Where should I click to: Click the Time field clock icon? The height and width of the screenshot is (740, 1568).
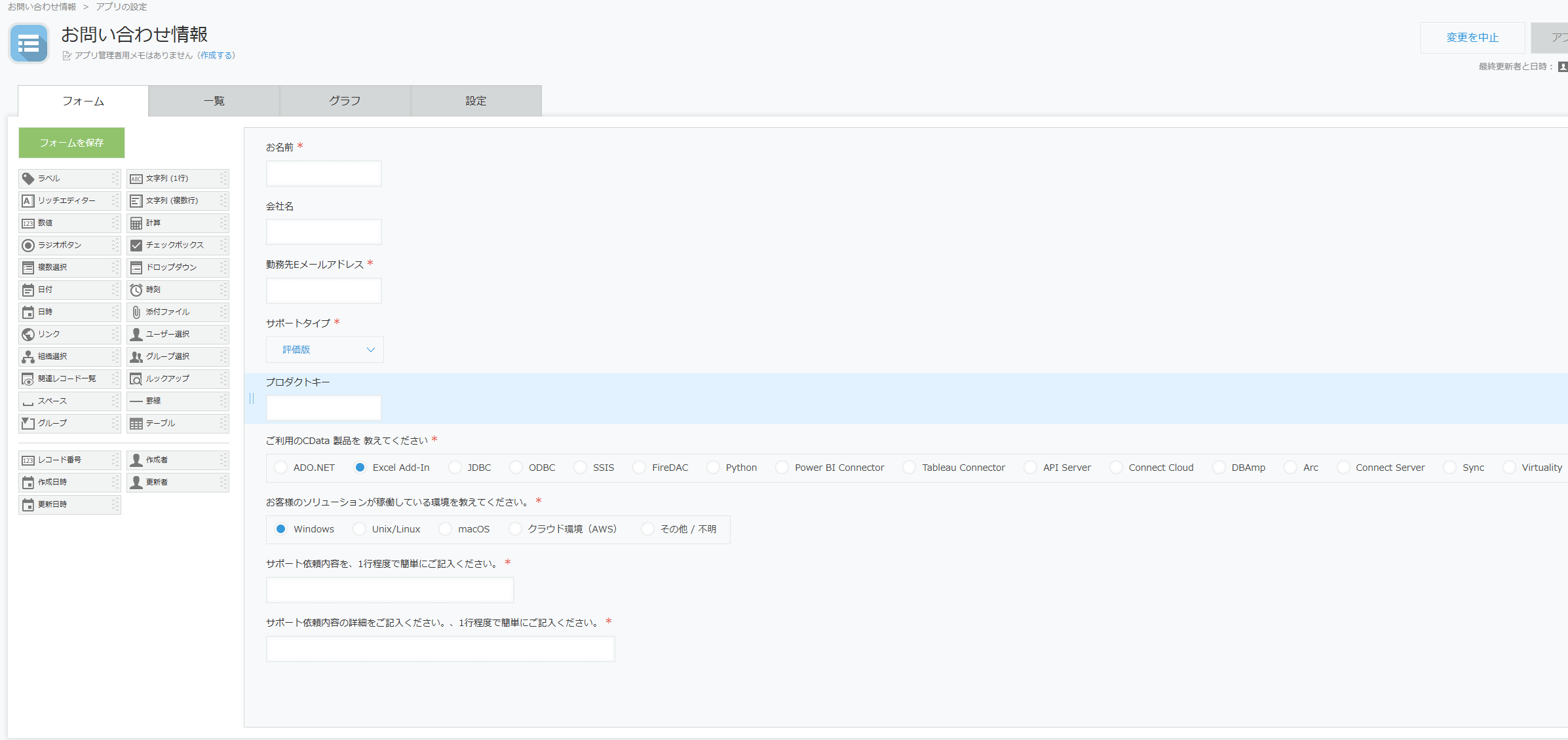[136, 289]
